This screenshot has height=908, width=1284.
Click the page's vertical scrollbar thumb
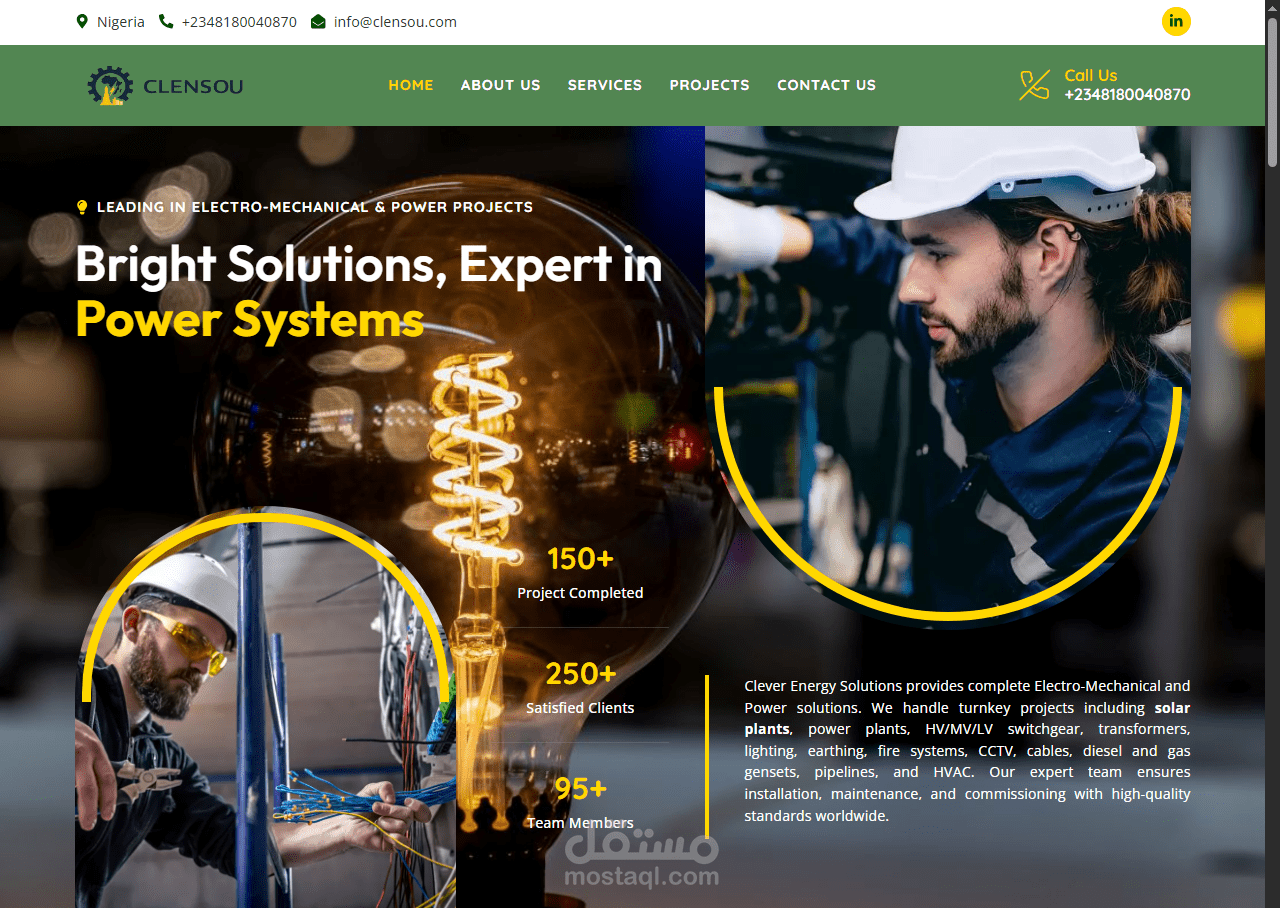1272,90
